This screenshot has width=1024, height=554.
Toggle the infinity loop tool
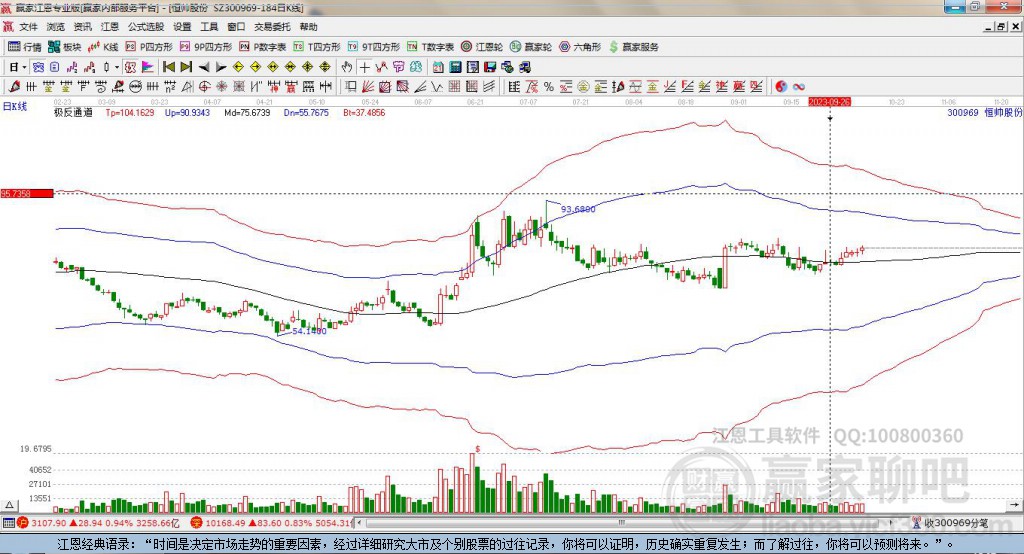[798, 86]
